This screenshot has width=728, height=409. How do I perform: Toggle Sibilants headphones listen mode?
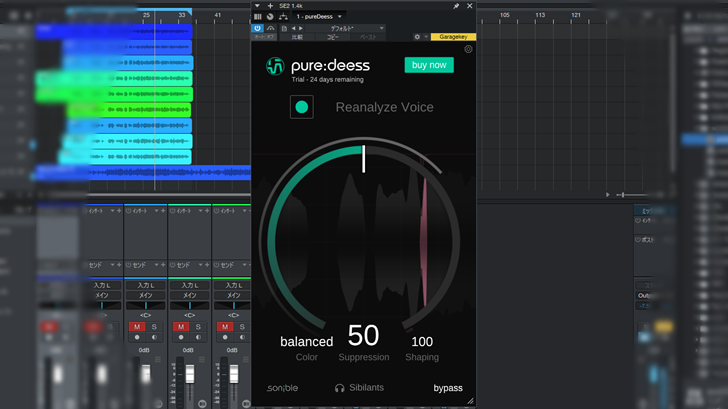[359, 388]
